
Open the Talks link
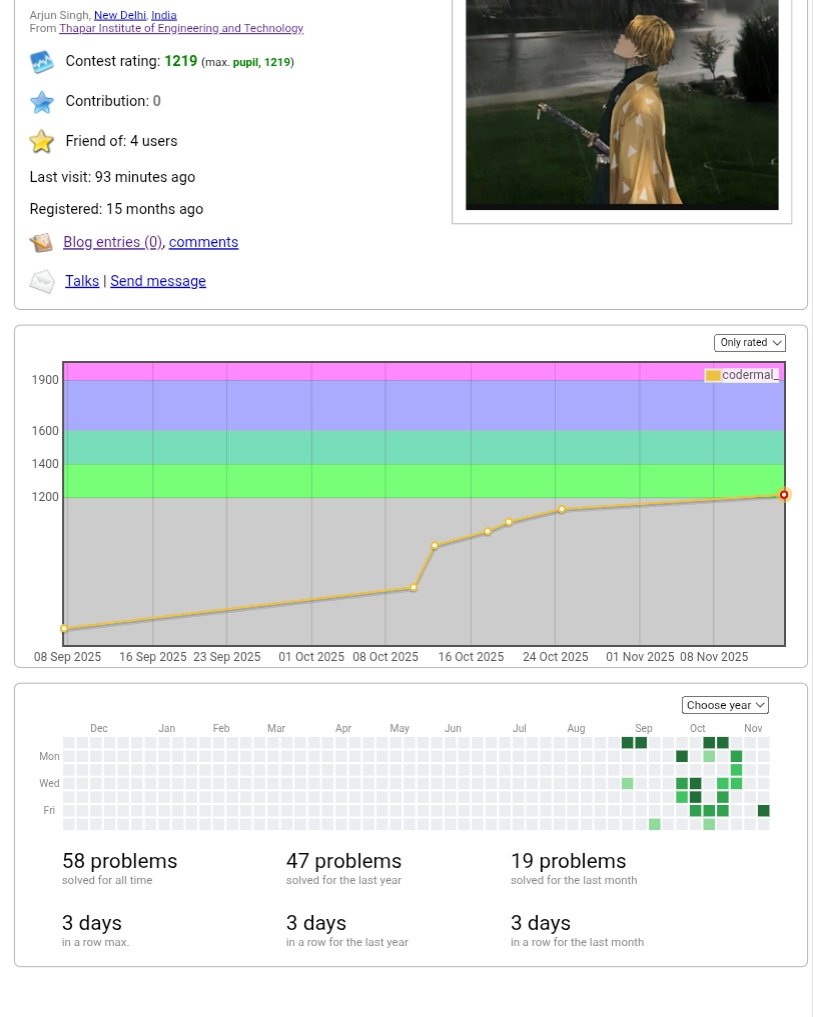[82, 281]
